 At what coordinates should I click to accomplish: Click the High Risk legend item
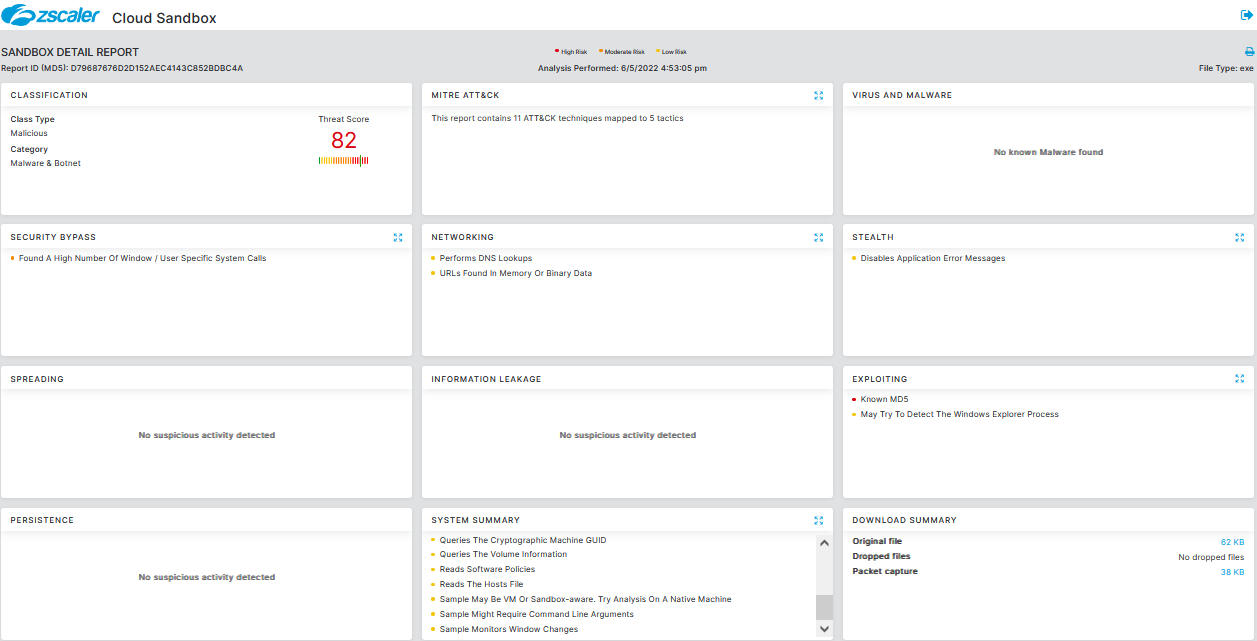[571, 51]
